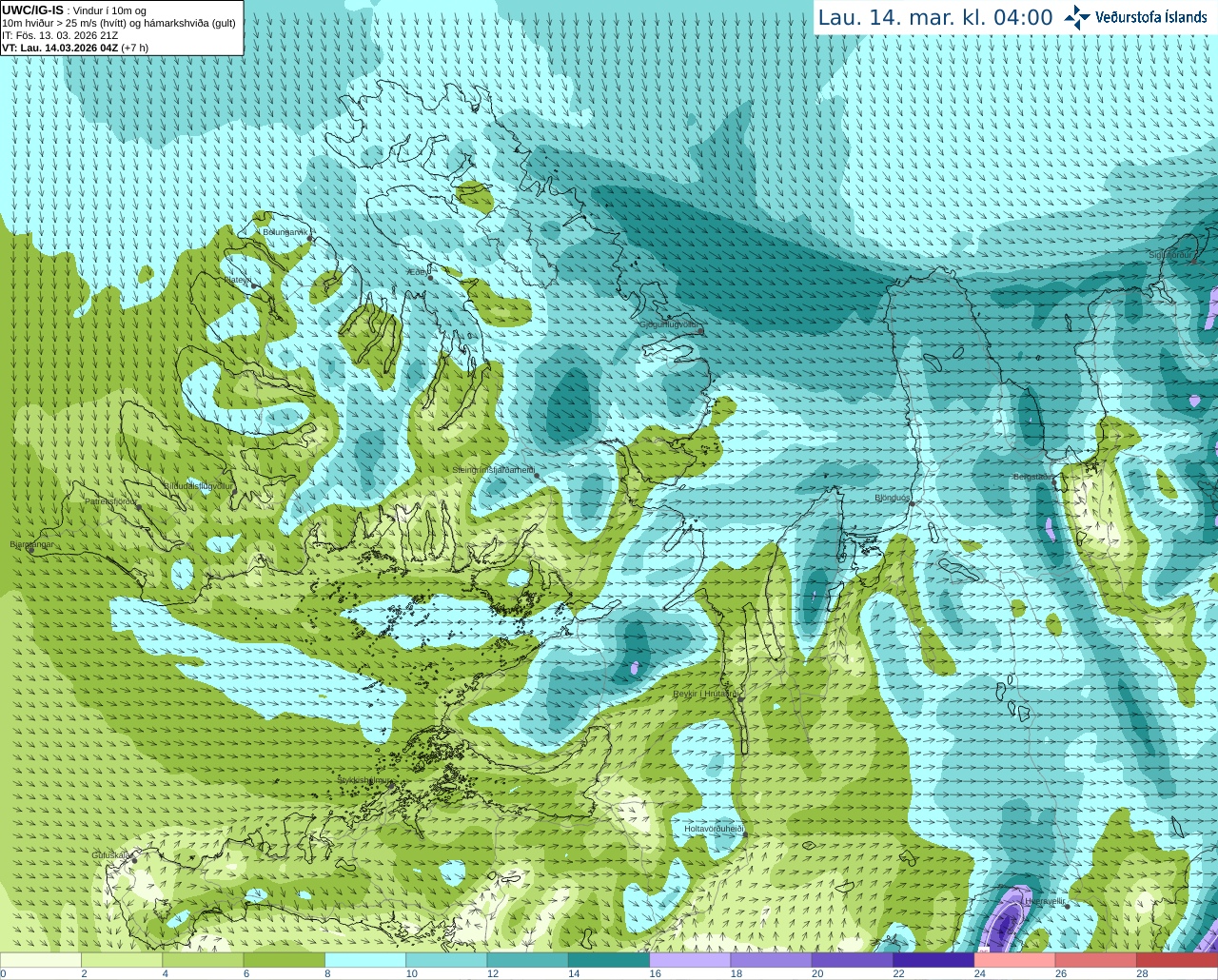Viewport: 1218px width, 980px height.
Task: Pick the above-28 m/s red legend swatch
Action: pyautogui.click(x=1177, y=960)
